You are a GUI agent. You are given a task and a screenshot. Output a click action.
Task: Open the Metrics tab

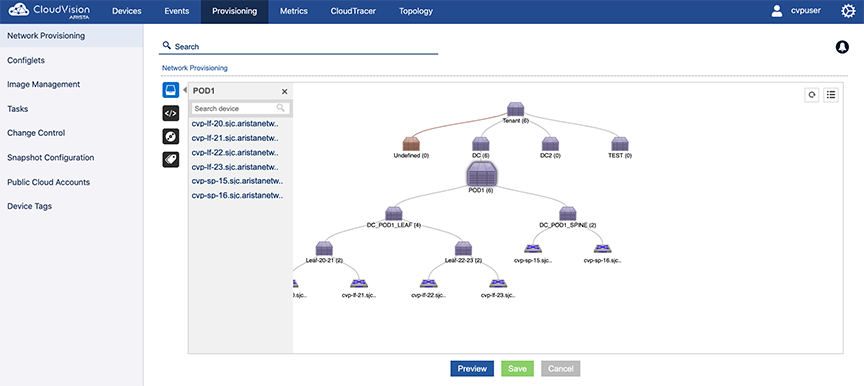[294, 11]
